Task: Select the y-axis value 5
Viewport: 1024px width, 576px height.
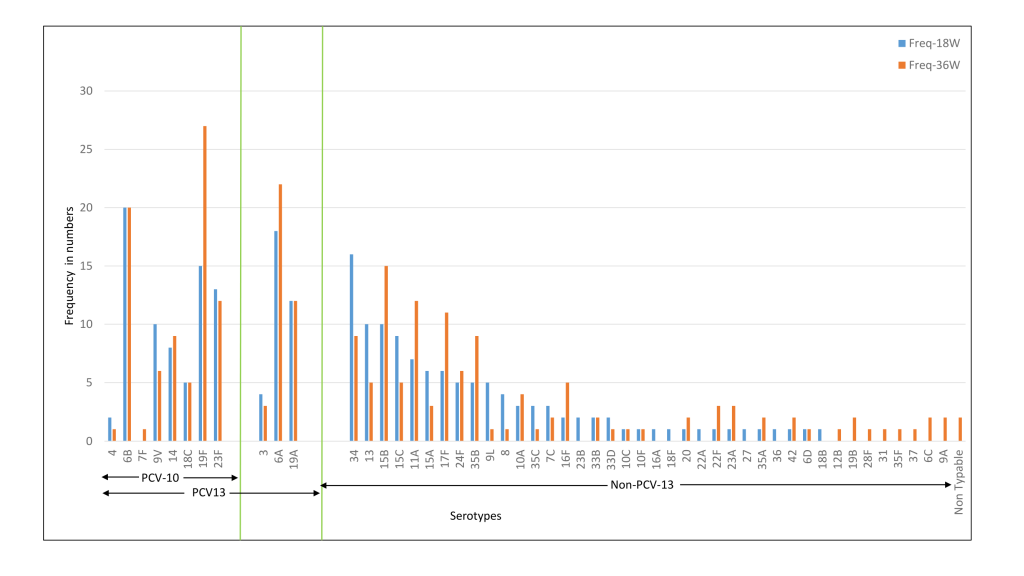Action: 89,383
